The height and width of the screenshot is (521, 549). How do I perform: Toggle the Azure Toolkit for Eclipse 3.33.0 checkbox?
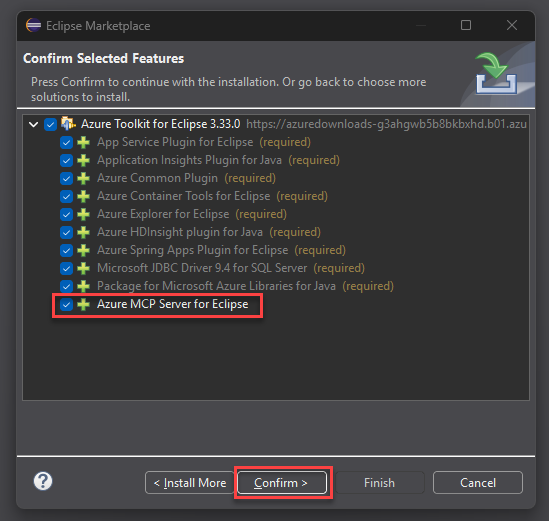(x=50, y=124)
